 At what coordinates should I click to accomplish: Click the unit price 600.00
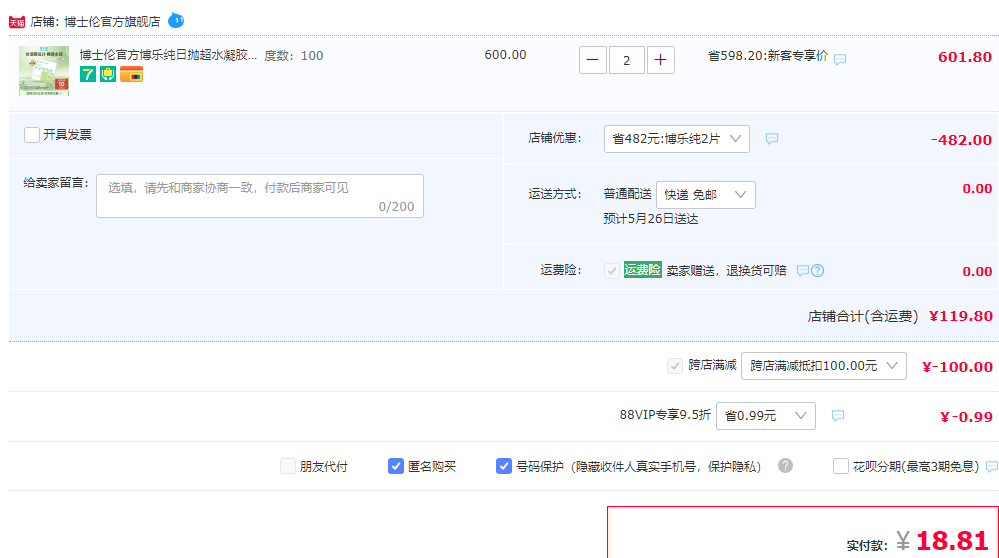[505, 55]
